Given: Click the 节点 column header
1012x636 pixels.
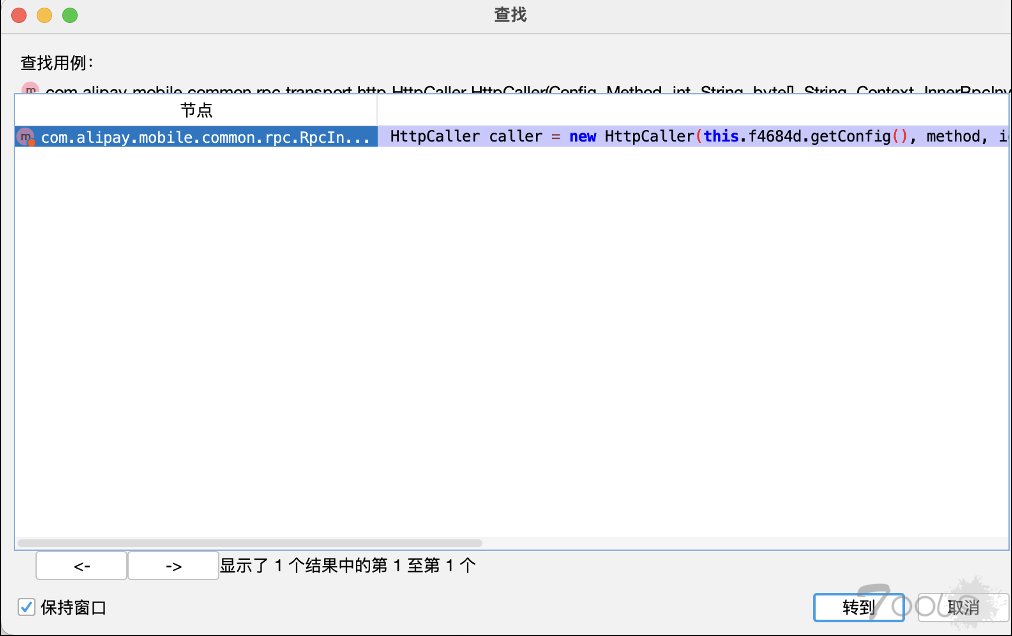Looking at the screenshot, I should [x=196, y=110].
